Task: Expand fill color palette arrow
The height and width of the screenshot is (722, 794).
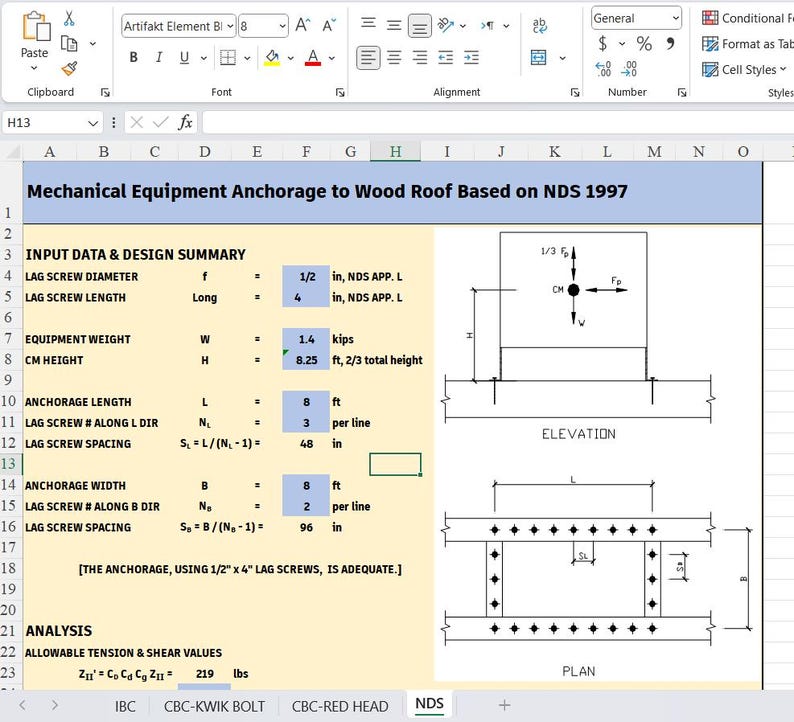Action: click(x=291, y=58)
